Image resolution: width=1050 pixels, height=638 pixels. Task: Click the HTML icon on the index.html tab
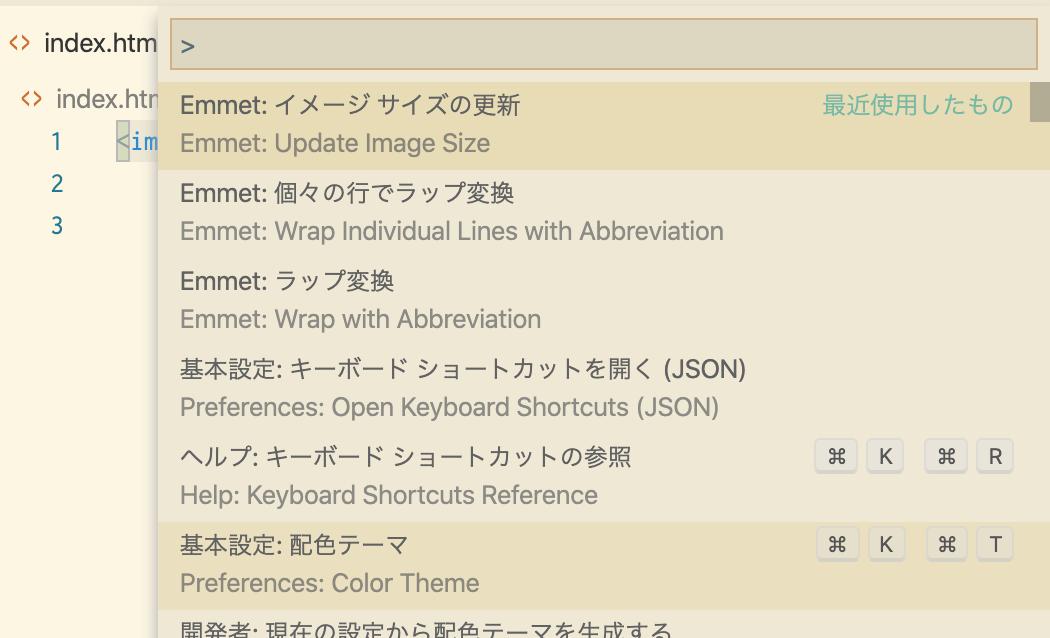(x=17, y=43)
